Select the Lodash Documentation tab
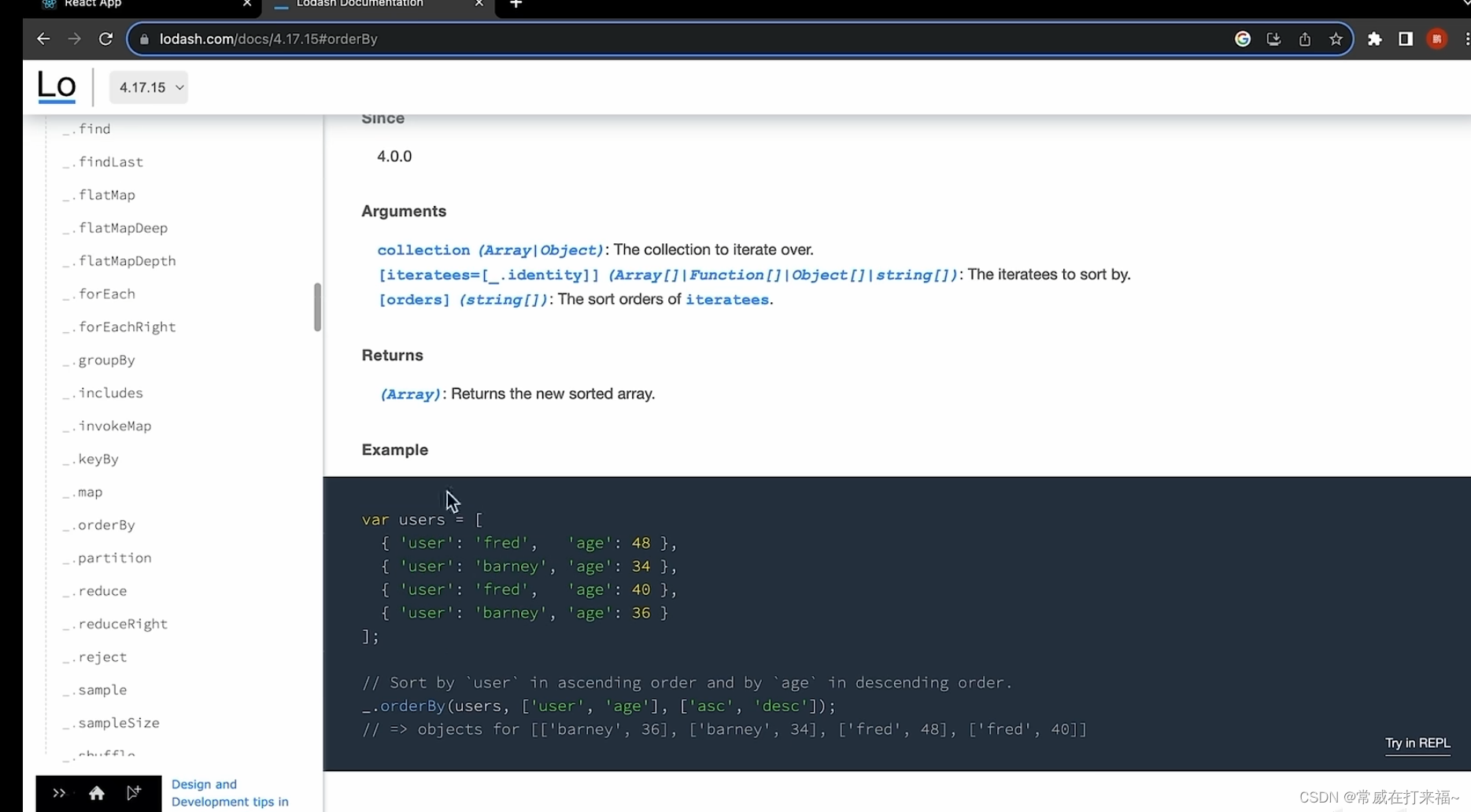 378,5
